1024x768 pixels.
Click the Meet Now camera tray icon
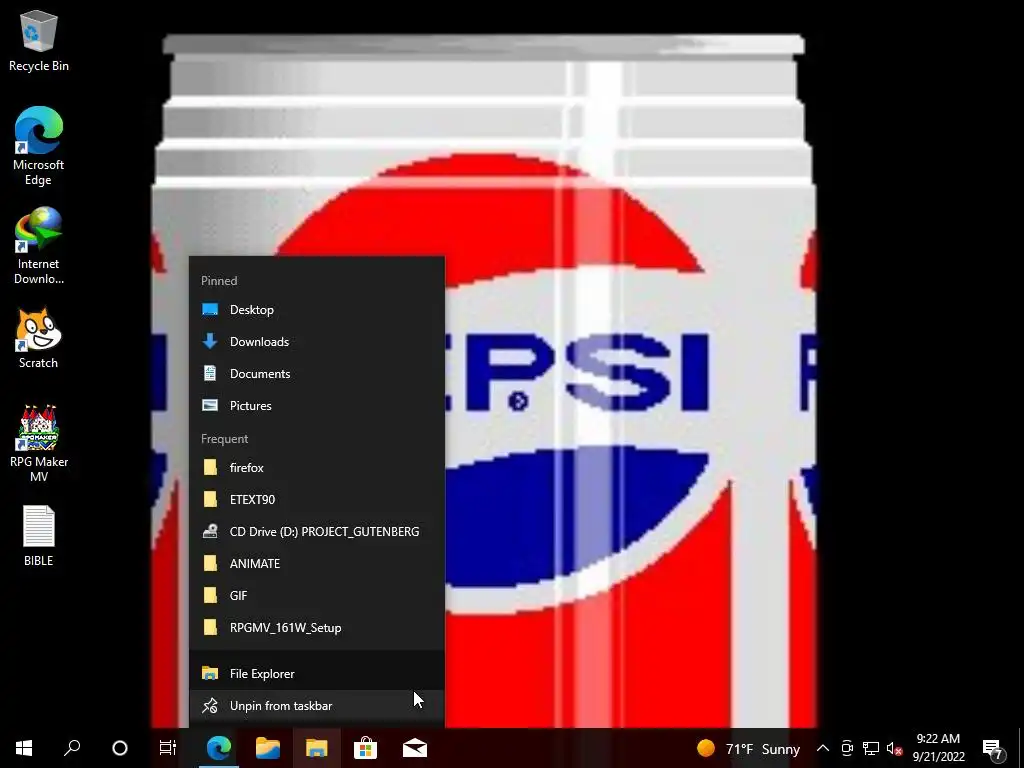(x=846, y=748)
